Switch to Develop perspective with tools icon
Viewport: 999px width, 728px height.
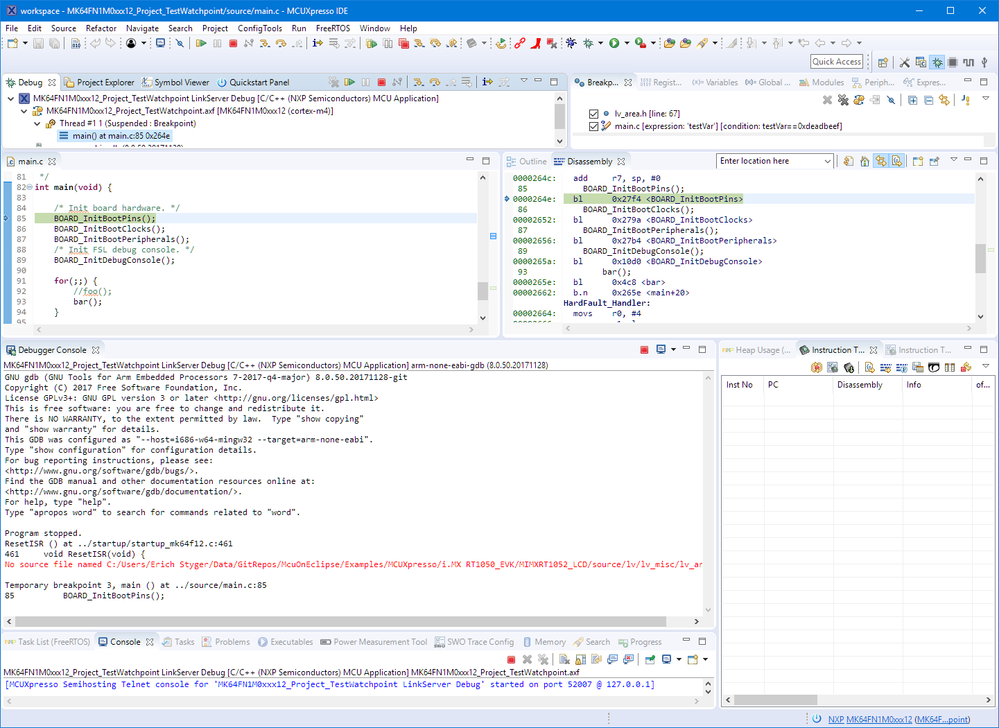[x=904, y=62]
